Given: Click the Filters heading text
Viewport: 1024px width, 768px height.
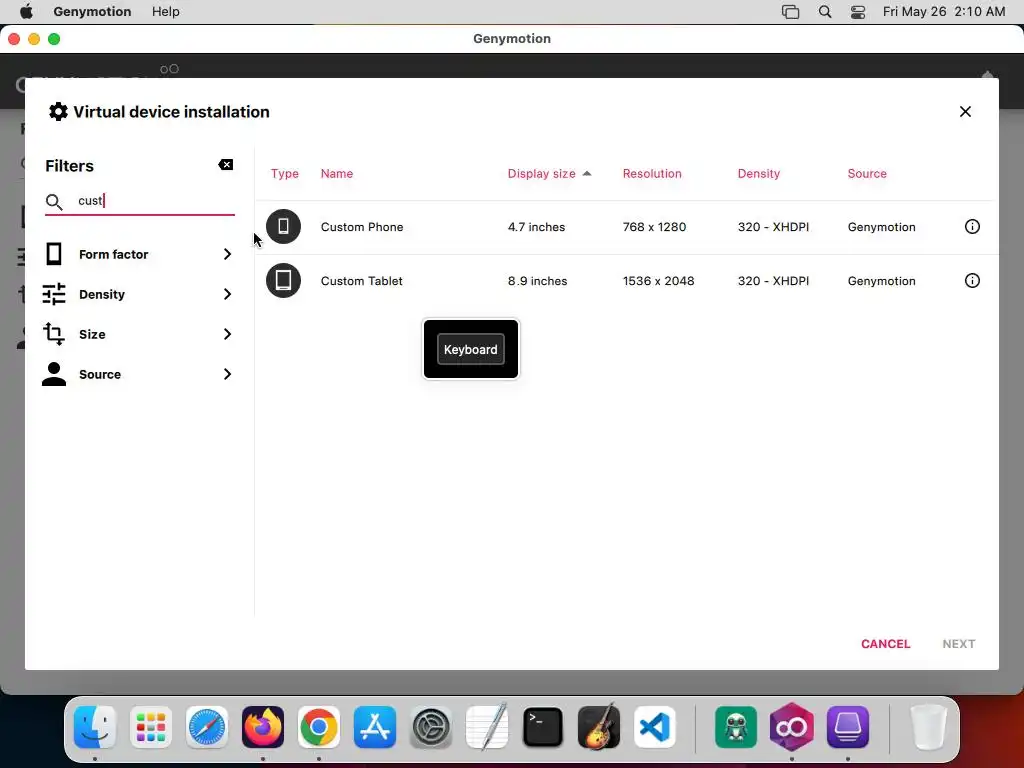Looking at the screenshot, I should click(69, 166).
